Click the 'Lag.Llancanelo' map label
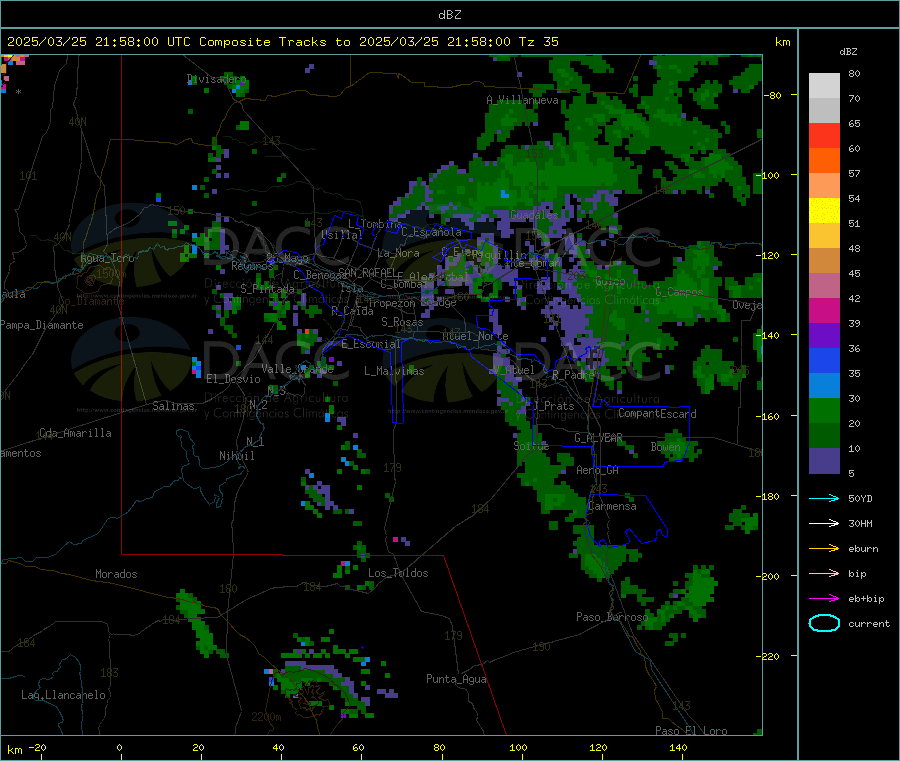The width and height of the screenshot is (900, 761). click(63, 696)
